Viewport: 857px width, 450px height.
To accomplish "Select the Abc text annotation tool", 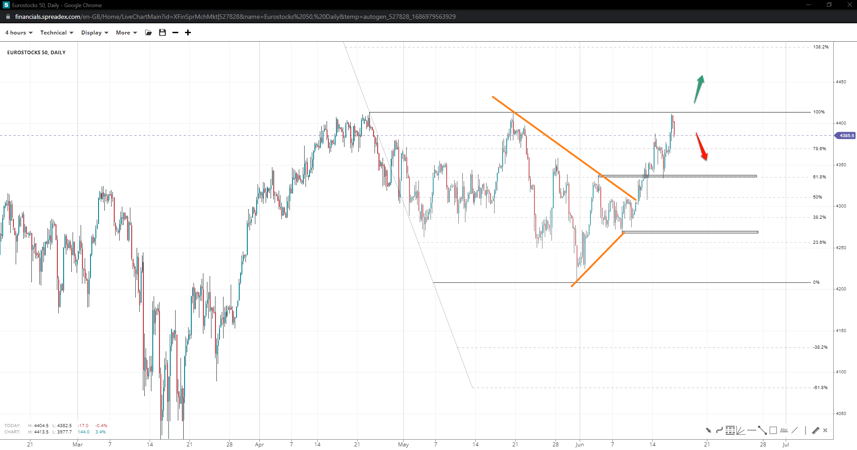I will 784,430.
